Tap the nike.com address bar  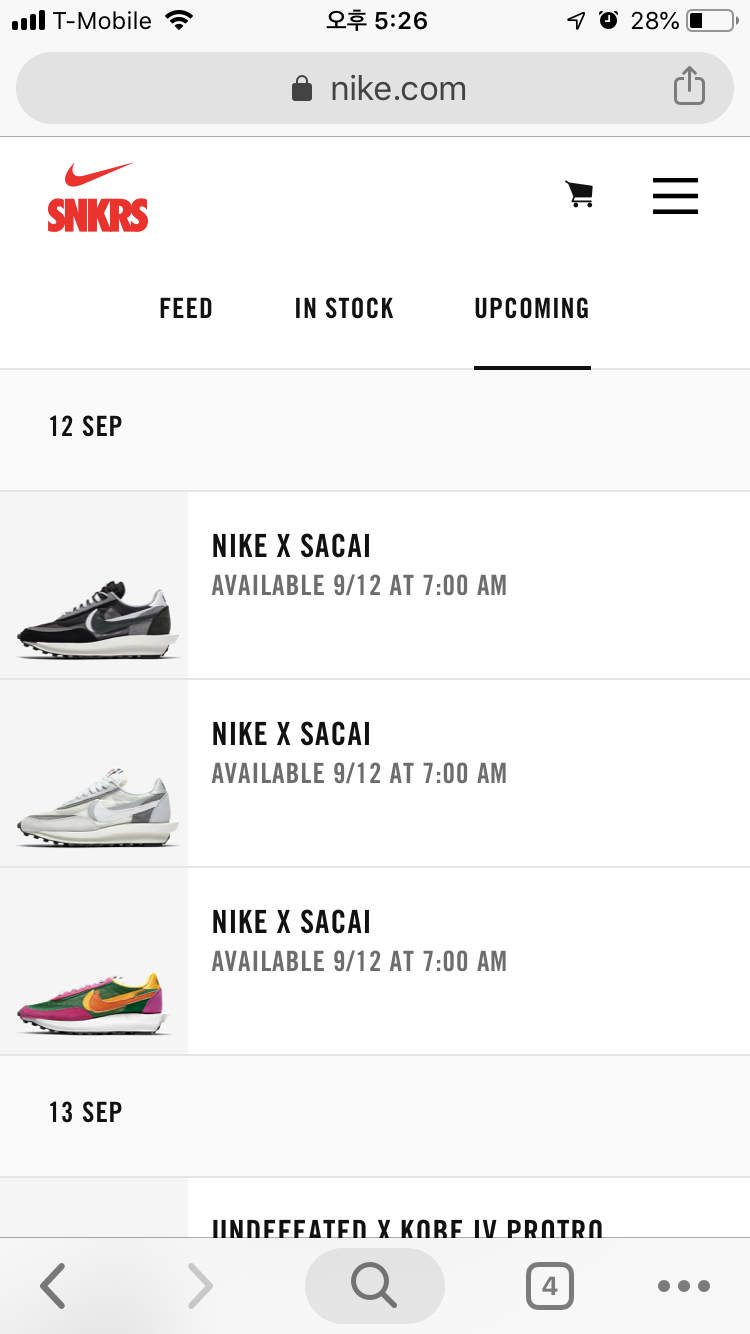[x=378, y=89]
